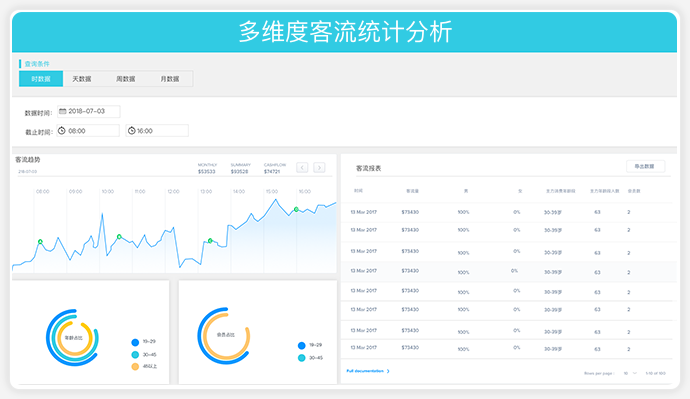This screenshot has width=690, height=399.
Task: Switch to the 时数据 tab
Action: pos(41,79)
